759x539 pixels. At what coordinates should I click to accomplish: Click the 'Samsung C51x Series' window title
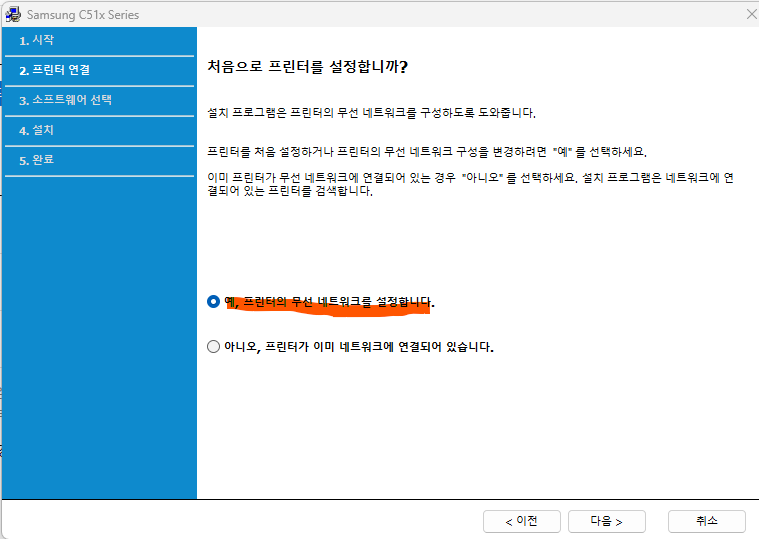click(83, 15)
